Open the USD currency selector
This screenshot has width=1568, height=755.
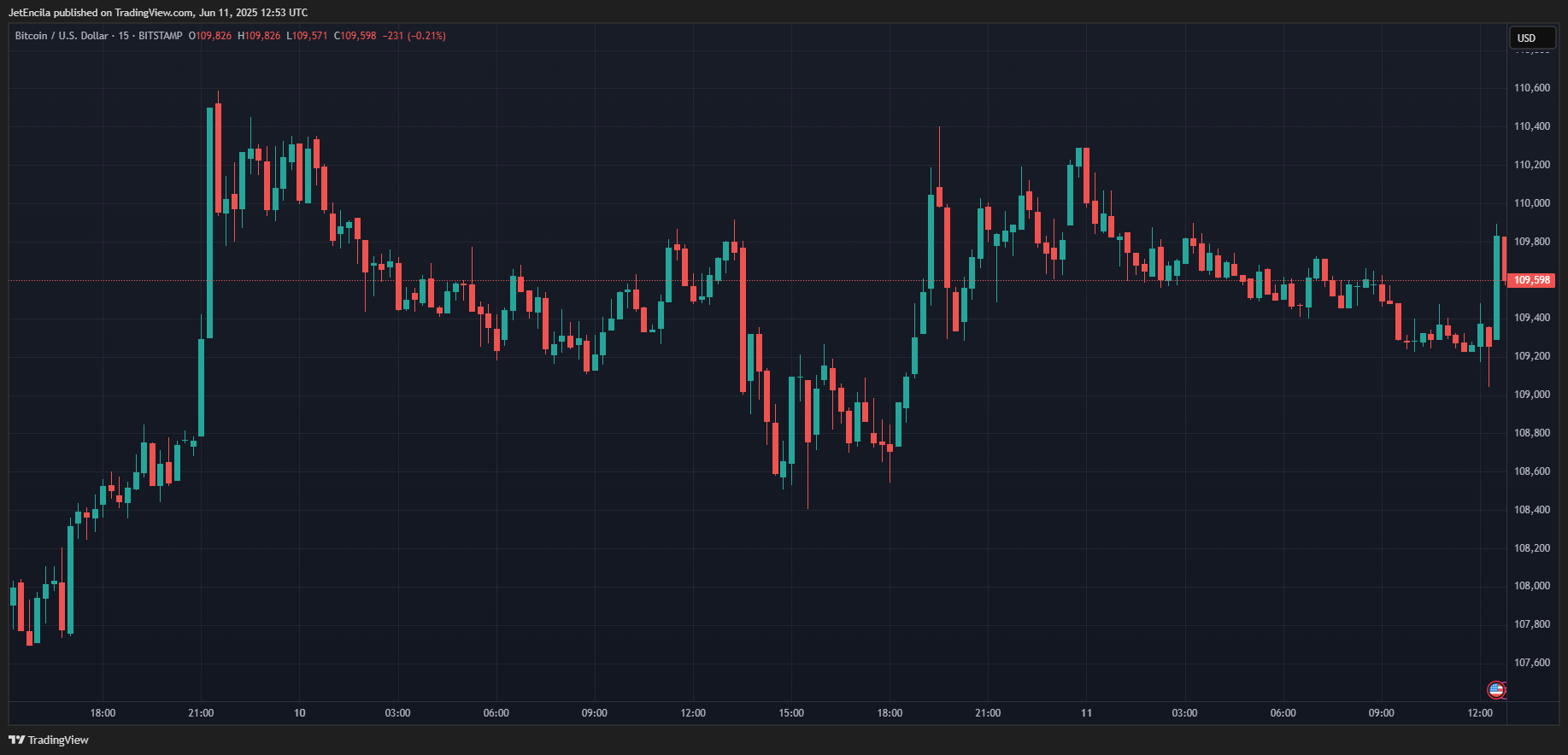point(1533,38)
